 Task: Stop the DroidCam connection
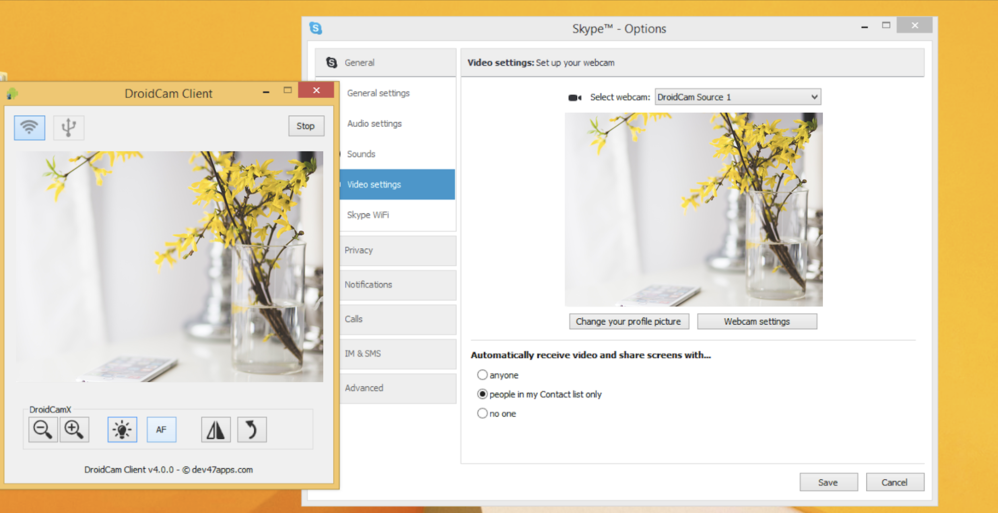tap(306, 126)
